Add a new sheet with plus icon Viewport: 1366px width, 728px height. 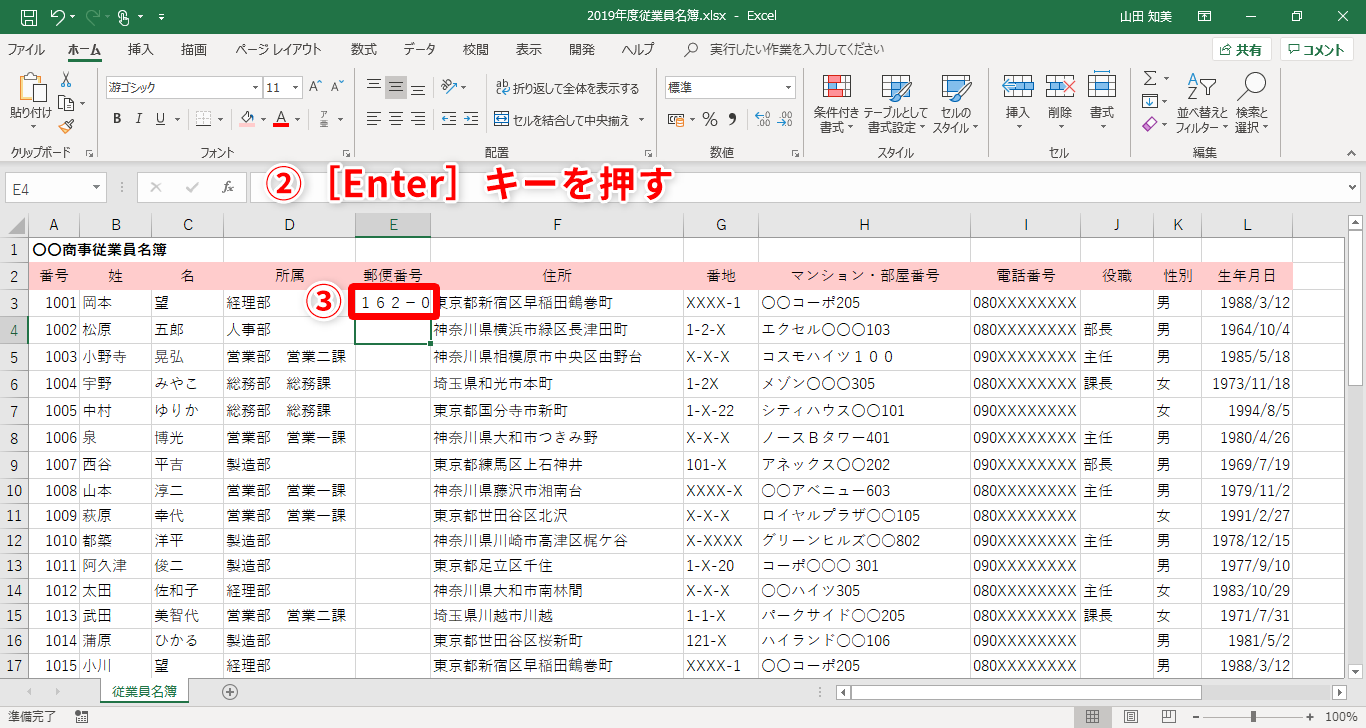(230, 691)
